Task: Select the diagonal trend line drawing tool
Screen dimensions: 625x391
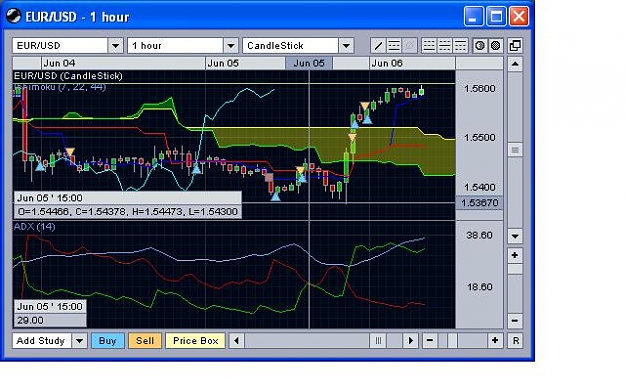Action: coord(378,46)
